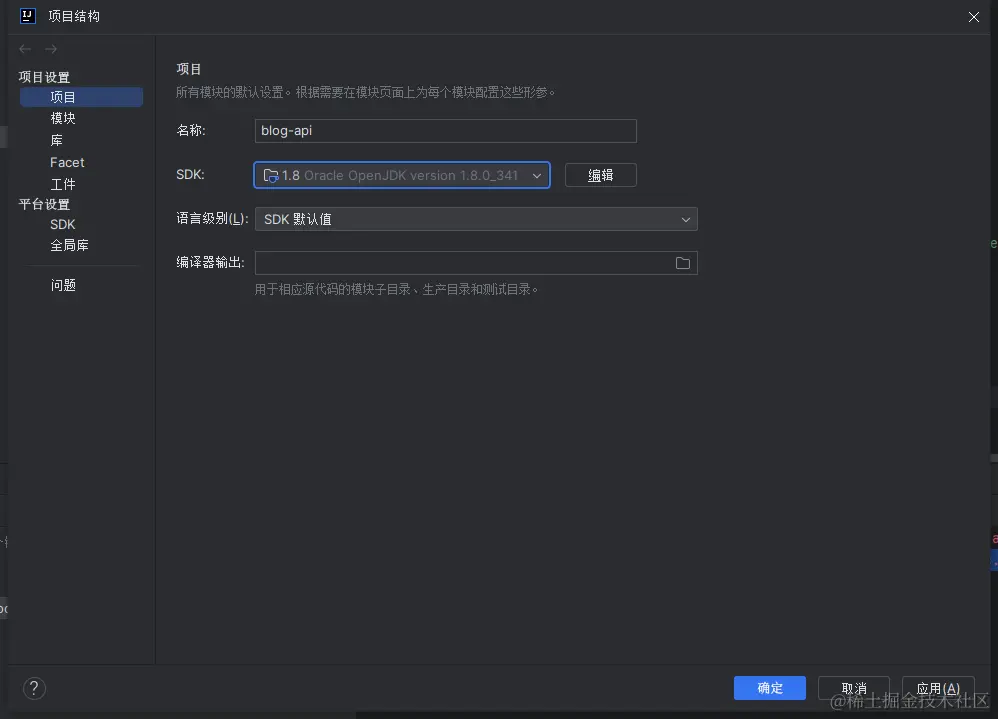
Task: Click the 项目设置 section header
Action: point(44,77)
